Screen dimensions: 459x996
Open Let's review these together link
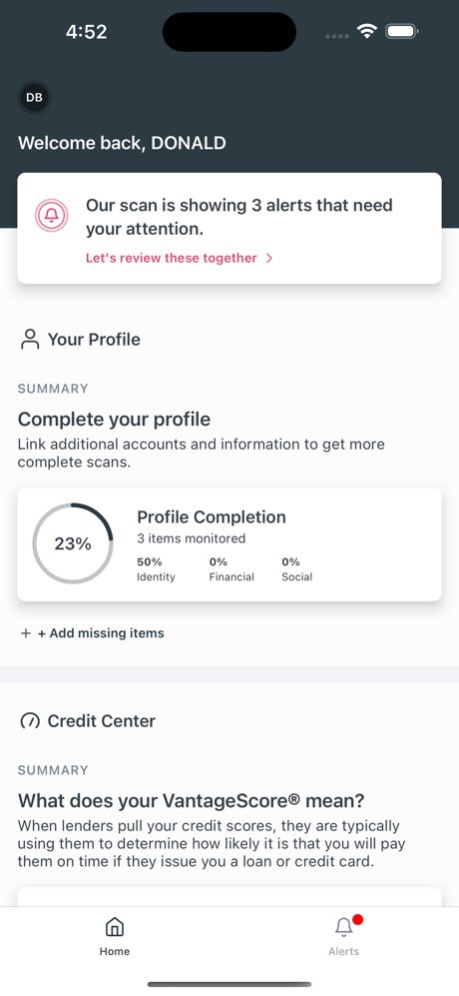coord(171,258)
